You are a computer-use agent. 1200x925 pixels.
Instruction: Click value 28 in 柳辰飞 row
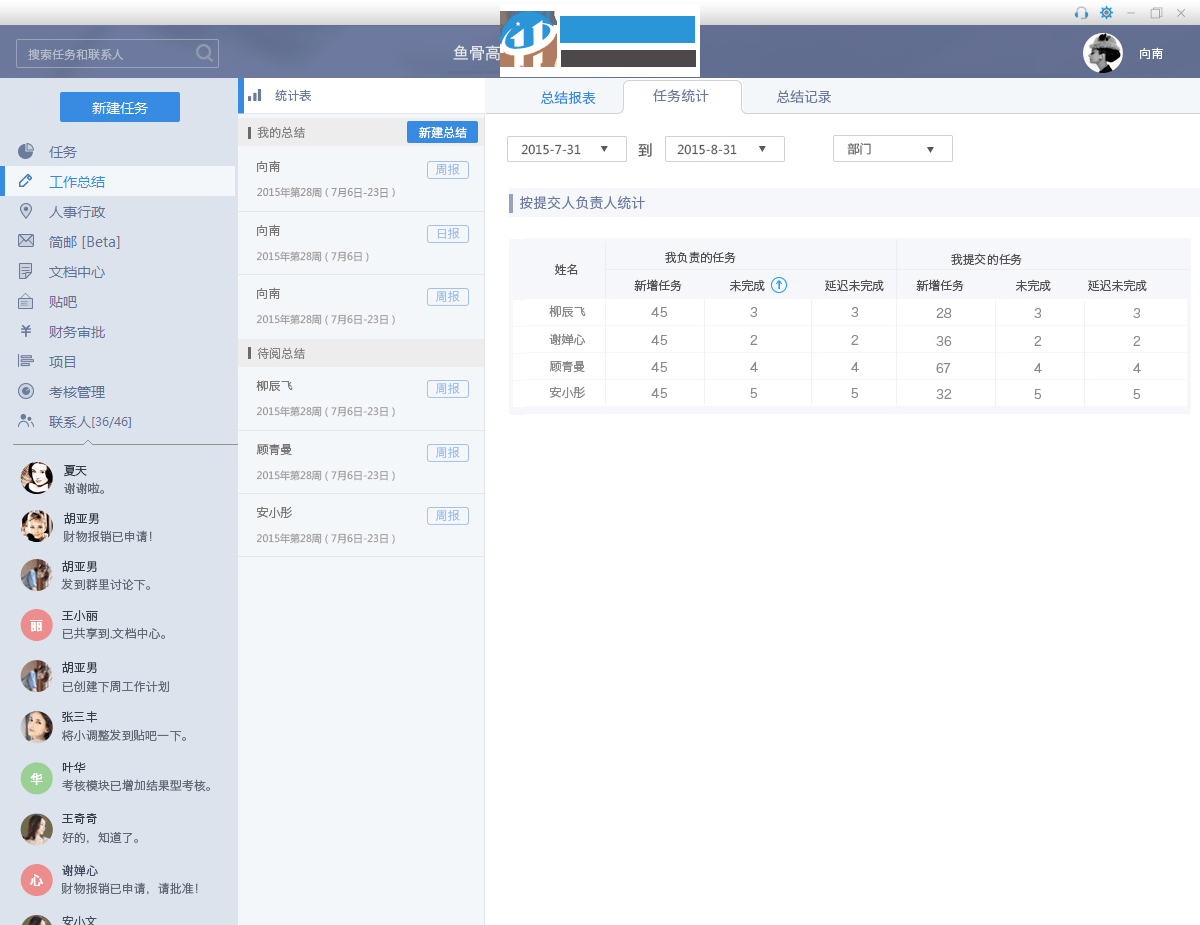tap(943, 313)
